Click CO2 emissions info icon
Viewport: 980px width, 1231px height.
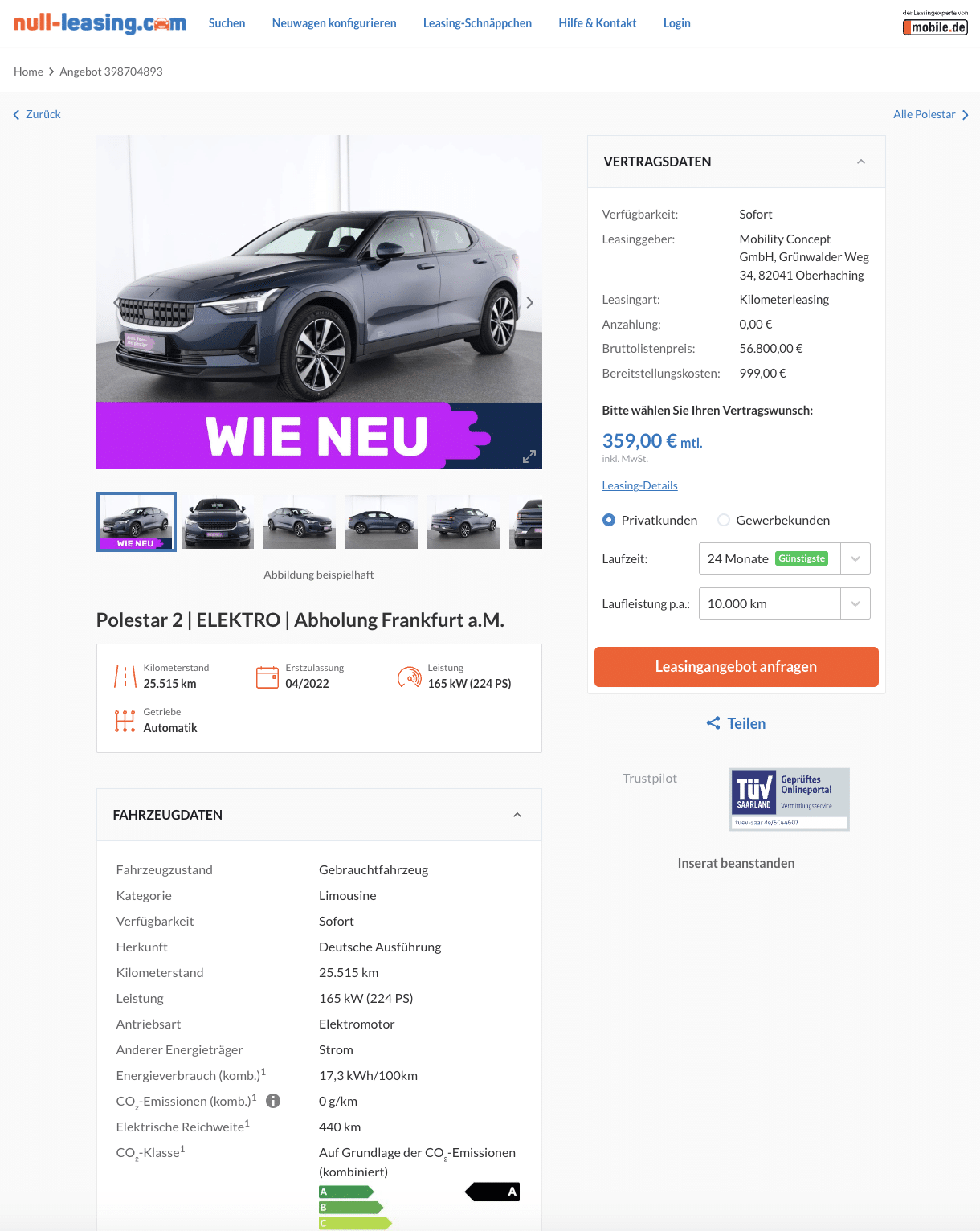point(273,1101)
